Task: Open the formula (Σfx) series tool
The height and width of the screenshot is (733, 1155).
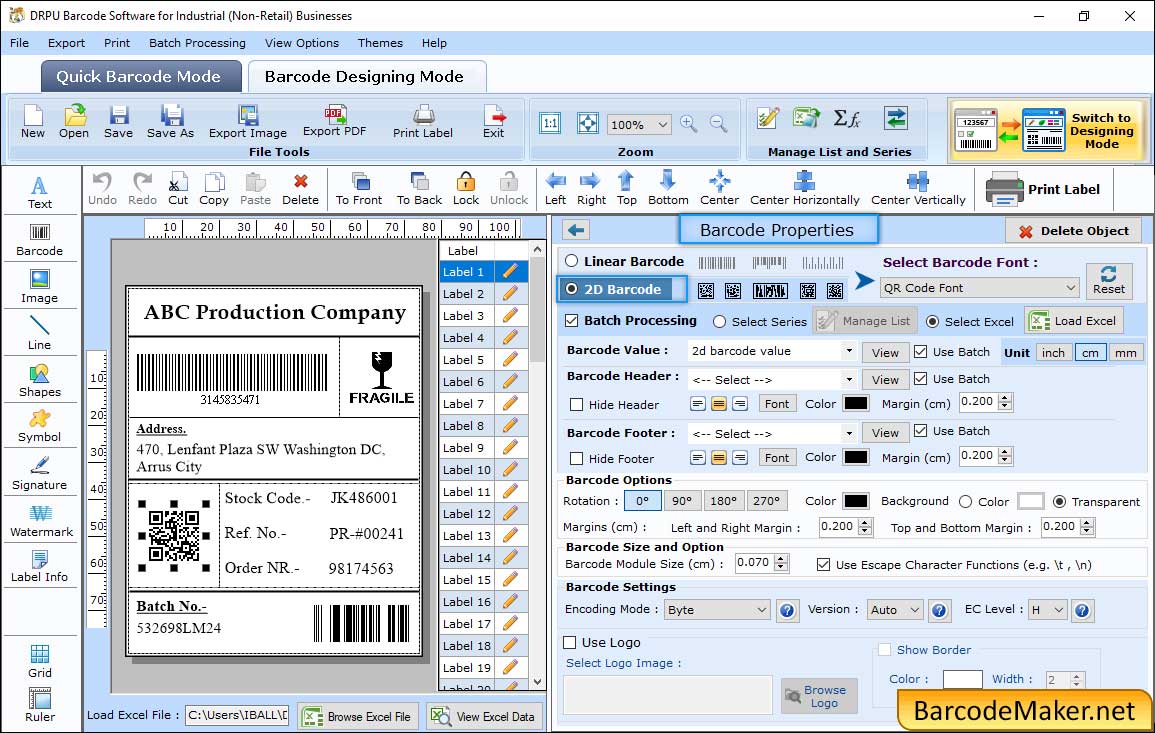Action: click(x=847, y=118)
